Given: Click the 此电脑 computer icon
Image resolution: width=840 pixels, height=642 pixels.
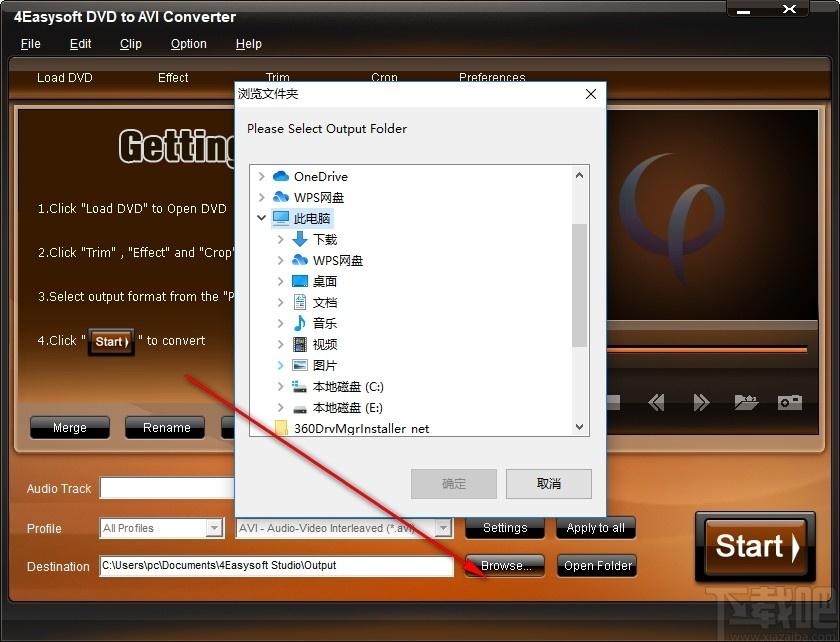Looking at the screenshot, I should [281, 218].
